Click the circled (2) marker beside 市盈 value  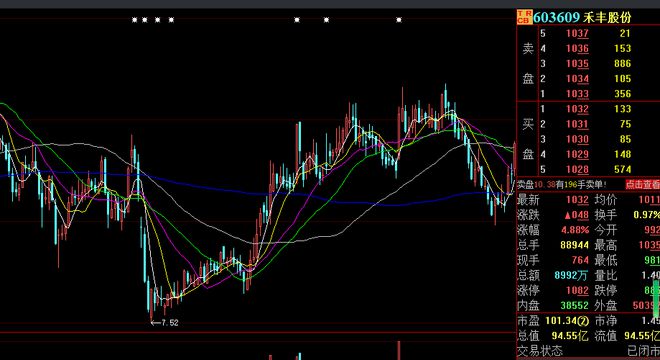[583, 321]
